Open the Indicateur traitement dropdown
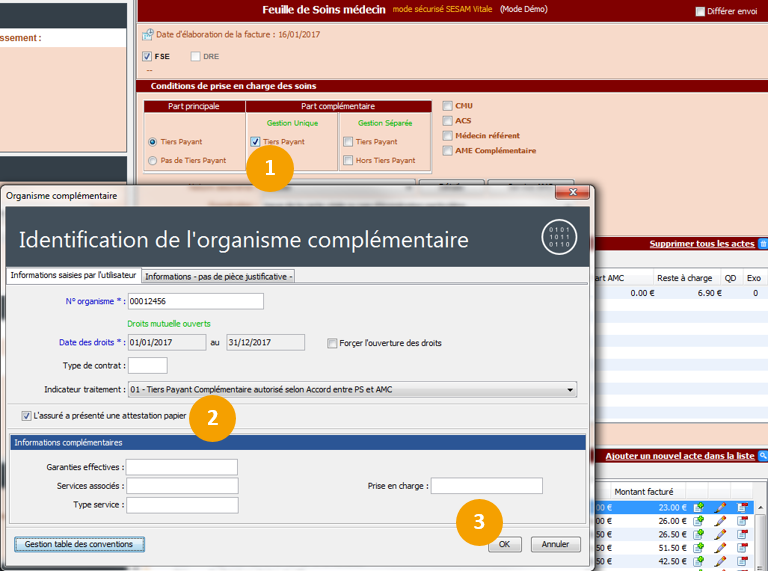The height and width of the screenshot is (571, 768). tap(570, 390)
